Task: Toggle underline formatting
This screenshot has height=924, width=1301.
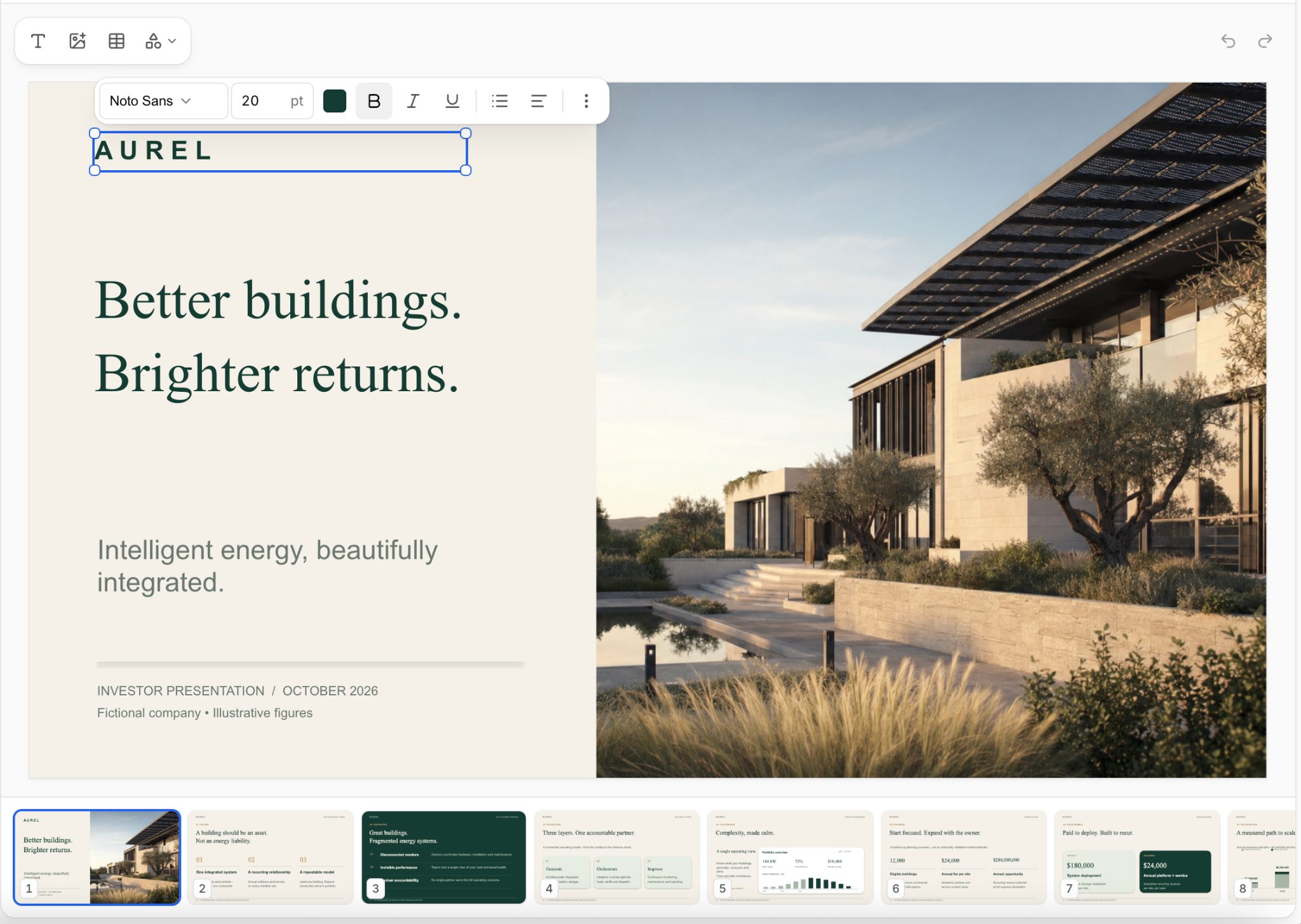Action: click(x=452, y=101)
